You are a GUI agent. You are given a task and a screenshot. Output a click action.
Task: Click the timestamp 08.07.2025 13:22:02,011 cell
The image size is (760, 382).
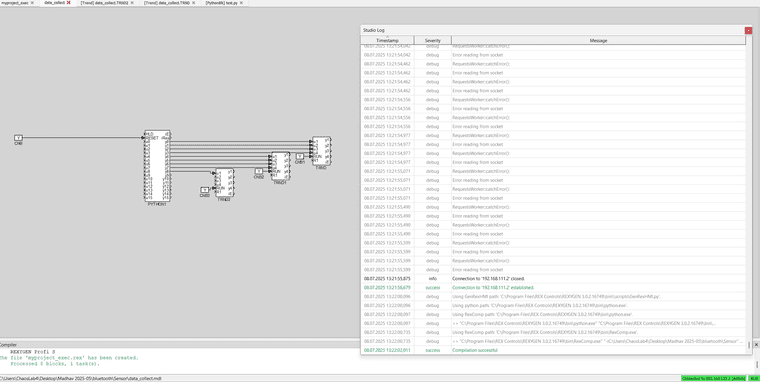pos(387,350)
